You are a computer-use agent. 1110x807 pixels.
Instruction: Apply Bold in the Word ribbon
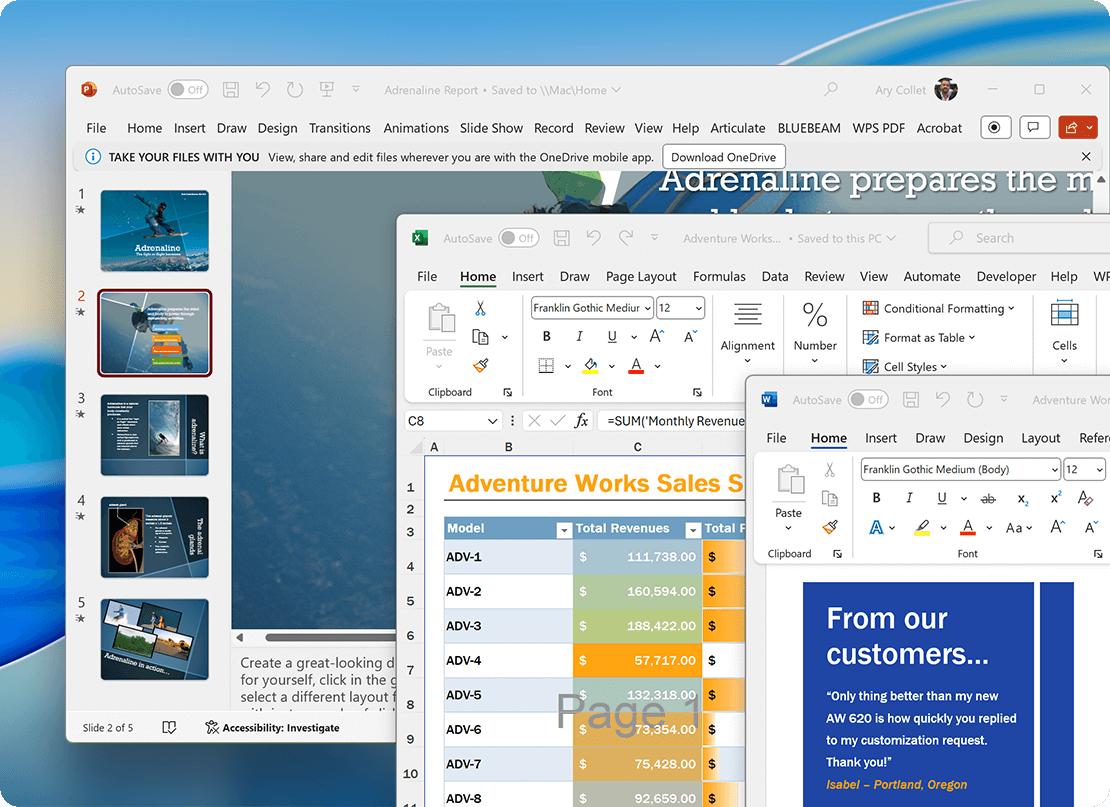pos(877,498)
